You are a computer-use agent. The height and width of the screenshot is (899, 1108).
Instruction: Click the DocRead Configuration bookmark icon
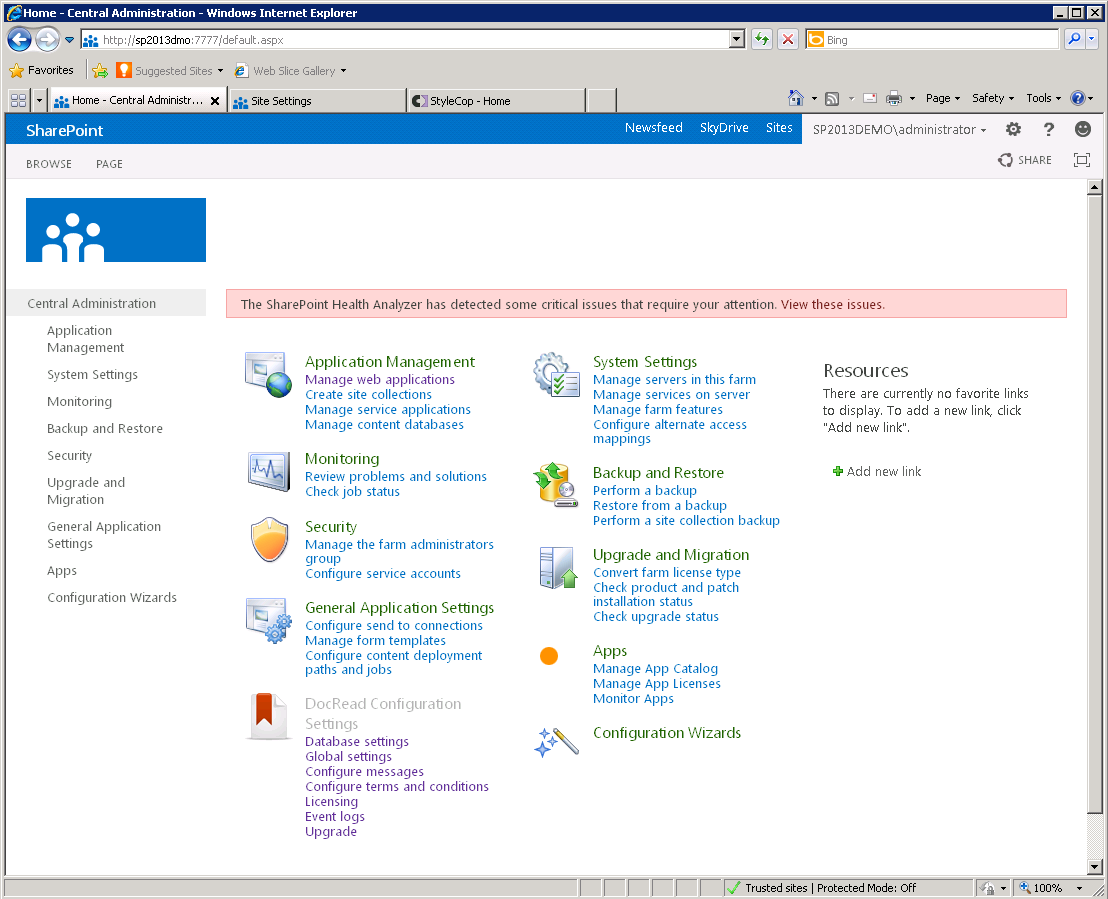[269, 716]
